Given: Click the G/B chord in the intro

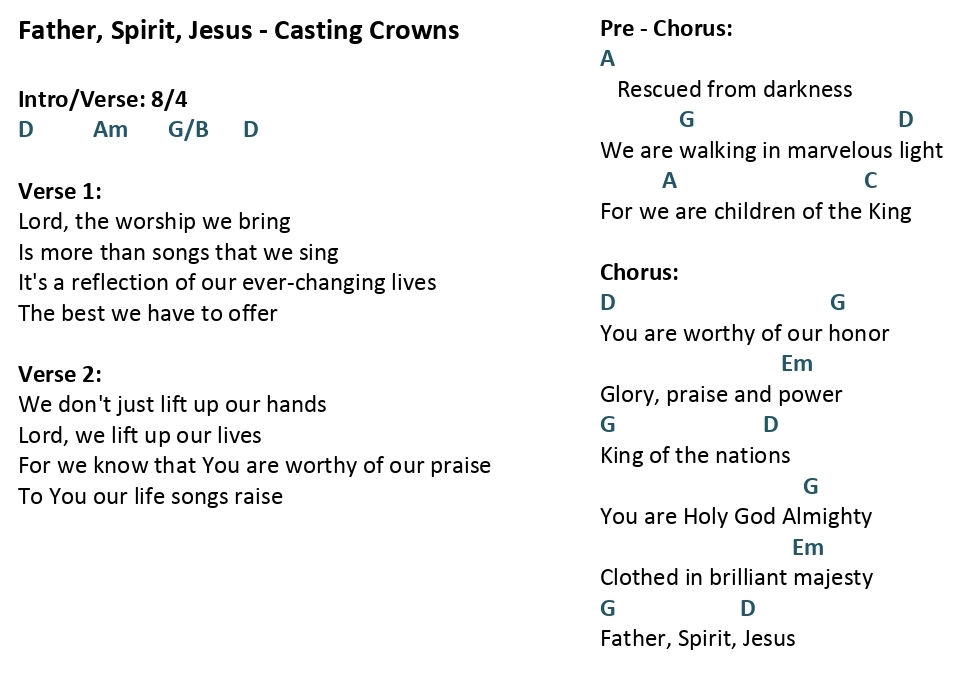Looking at the screenshot, I should pyautogui.click(x=188, y=130).
